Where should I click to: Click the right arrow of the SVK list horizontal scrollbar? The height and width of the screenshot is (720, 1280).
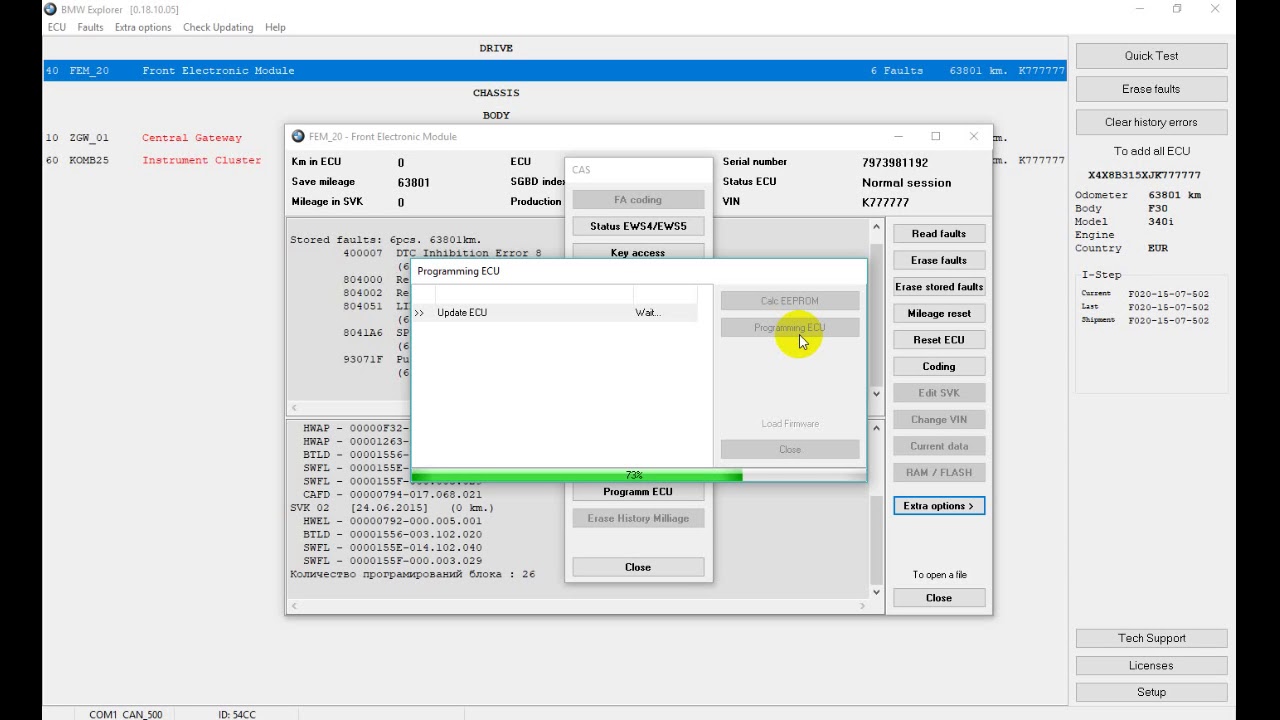(x=863, y=606)
